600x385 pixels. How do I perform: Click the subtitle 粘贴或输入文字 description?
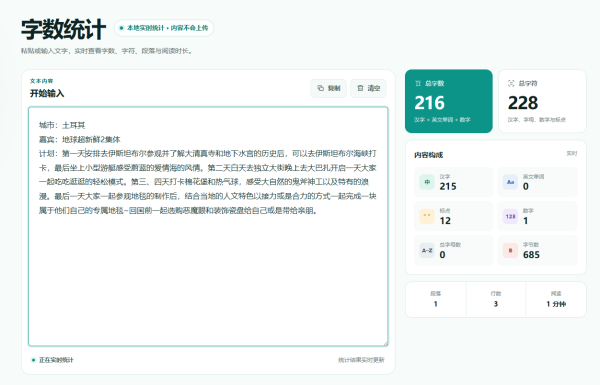coord(107,51)
